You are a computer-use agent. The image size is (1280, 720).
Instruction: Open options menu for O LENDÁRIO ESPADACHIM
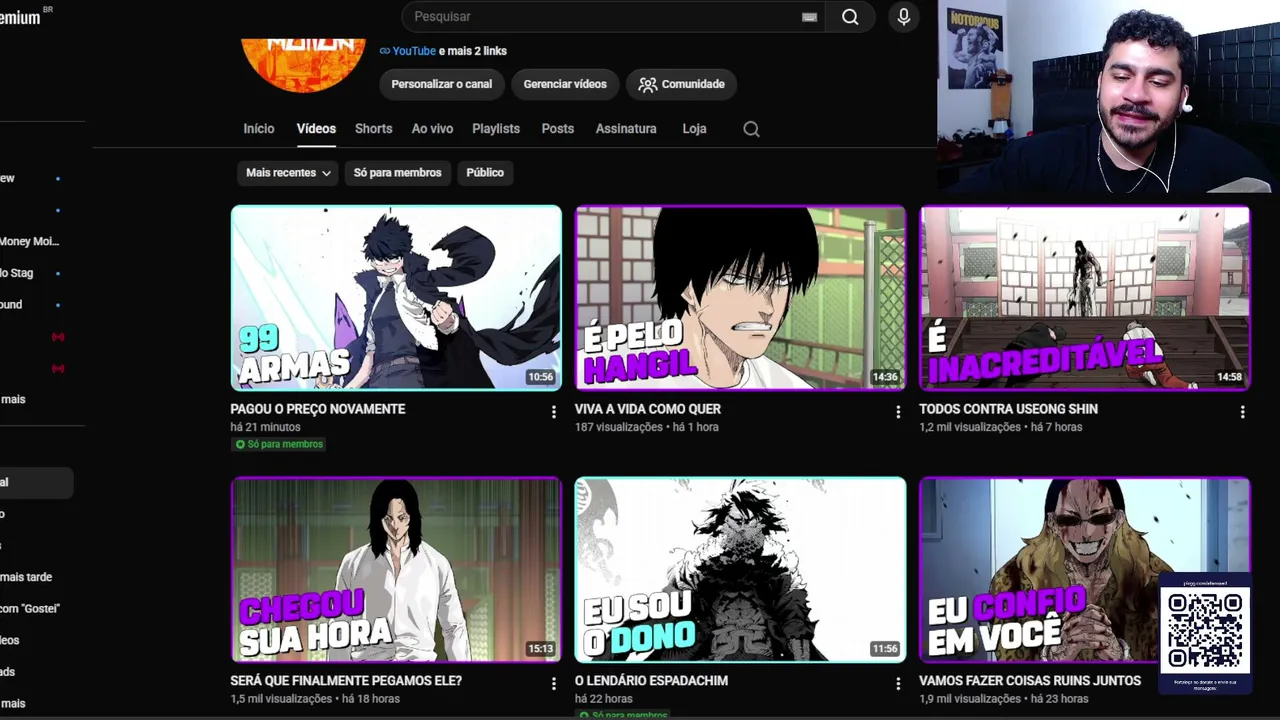898,684
